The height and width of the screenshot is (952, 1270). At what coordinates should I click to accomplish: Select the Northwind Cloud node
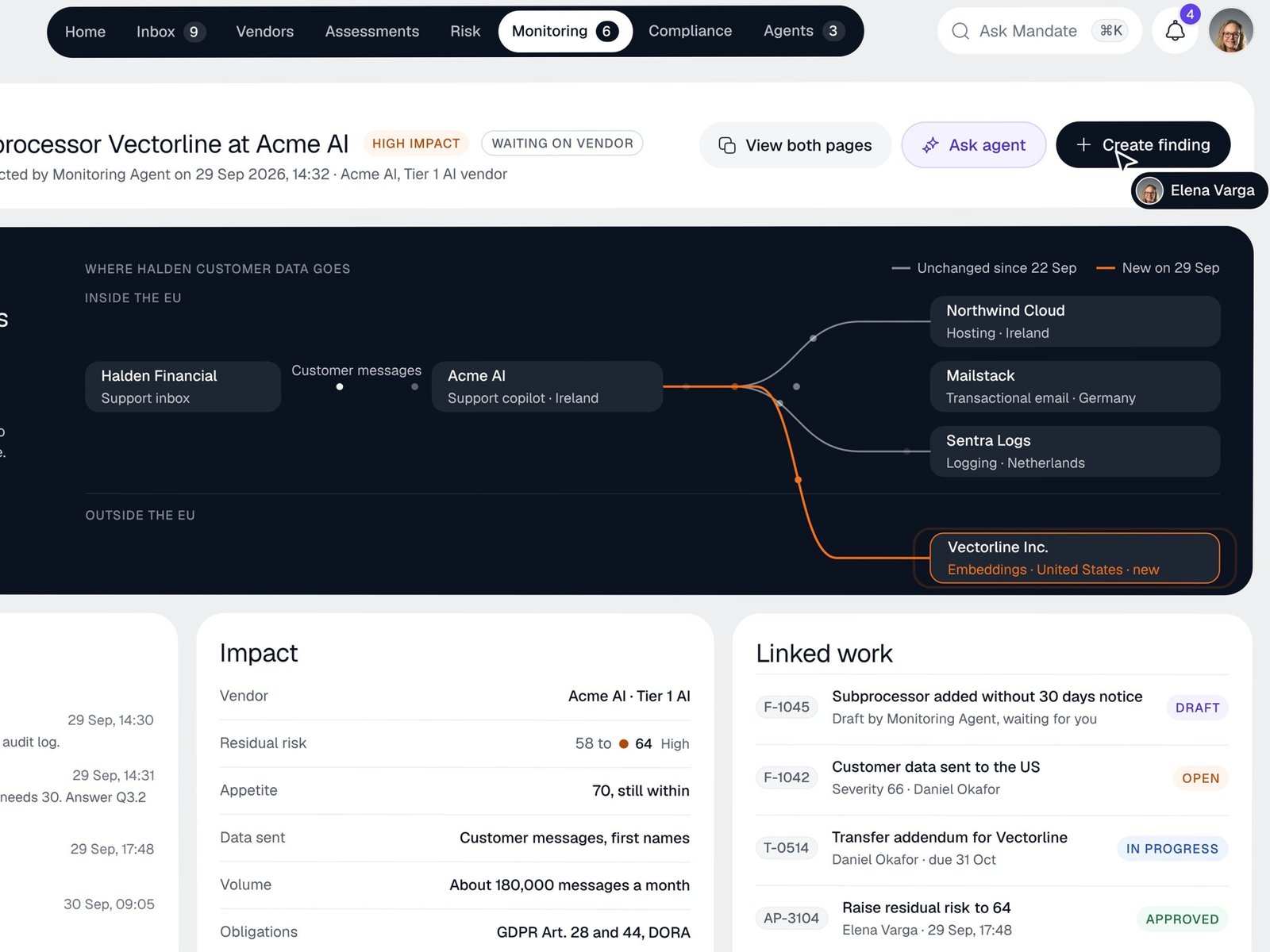(1075, 321)
